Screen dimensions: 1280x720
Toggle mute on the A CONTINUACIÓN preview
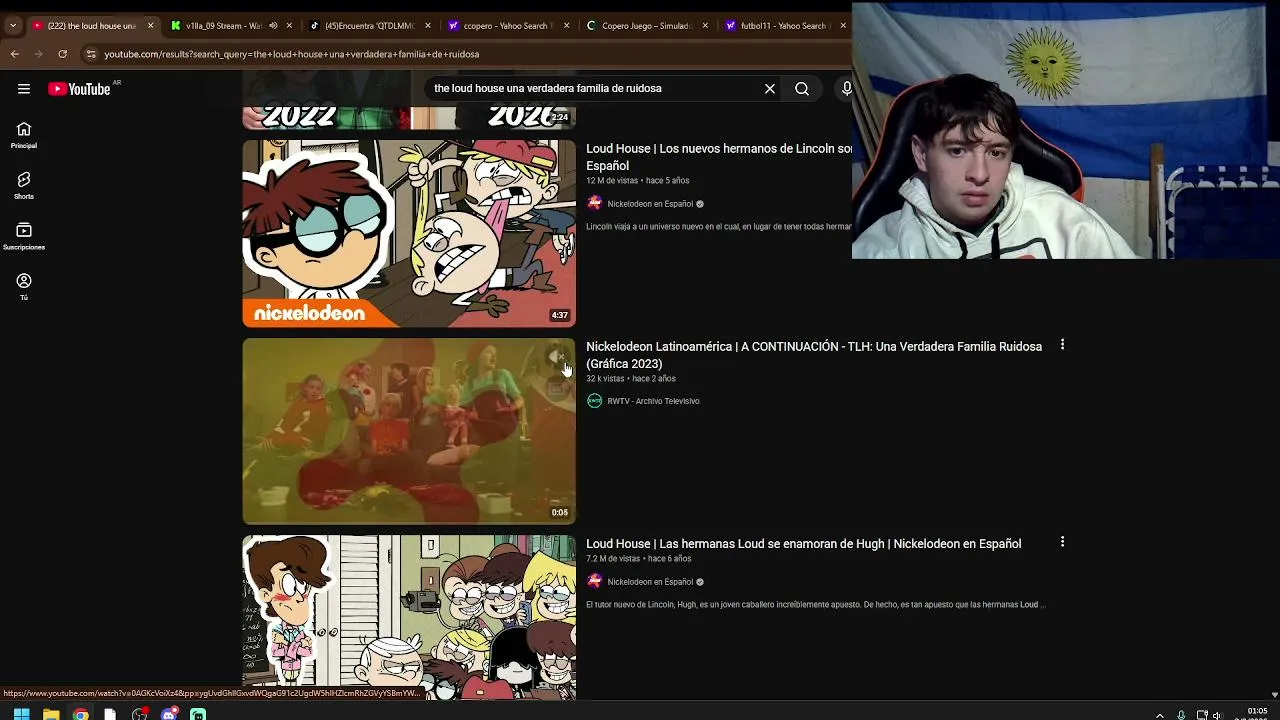click(x=557, y=357)
